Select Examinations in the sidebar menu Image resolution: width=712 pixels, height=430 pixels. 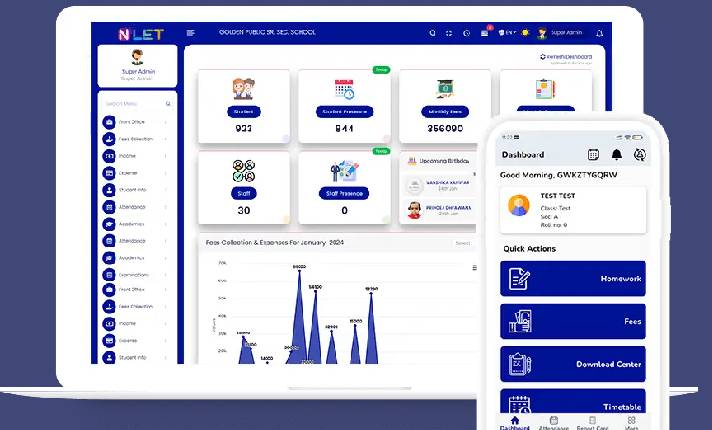[134, 274]
